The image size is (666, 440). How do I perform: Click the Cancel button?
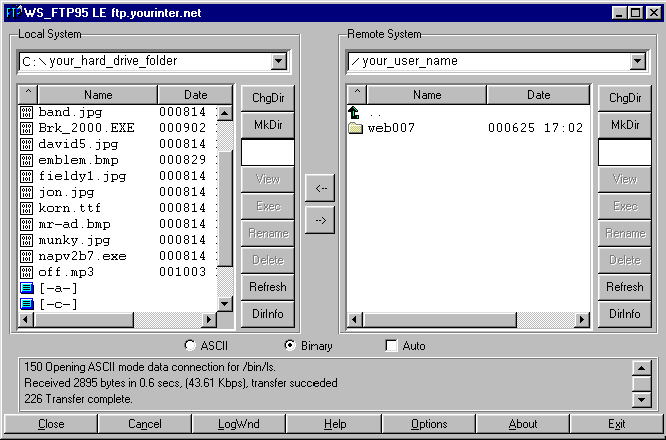pyautogui.click(x=145, y=424)
